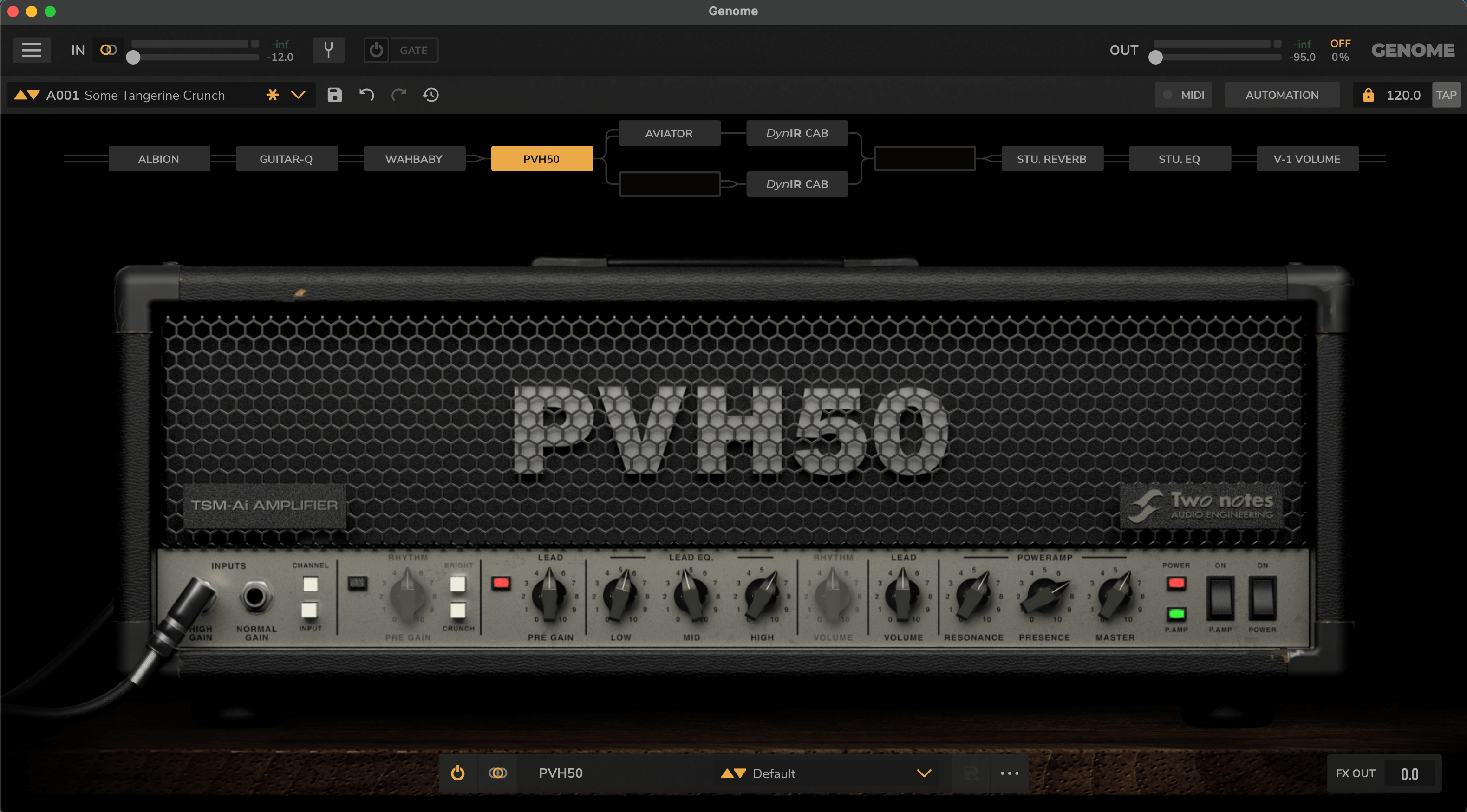Select the AVIATOR block
Image resolution: width=1467 pixels, height=812 pixels.
pyautogui.click(x=669, y=133)
